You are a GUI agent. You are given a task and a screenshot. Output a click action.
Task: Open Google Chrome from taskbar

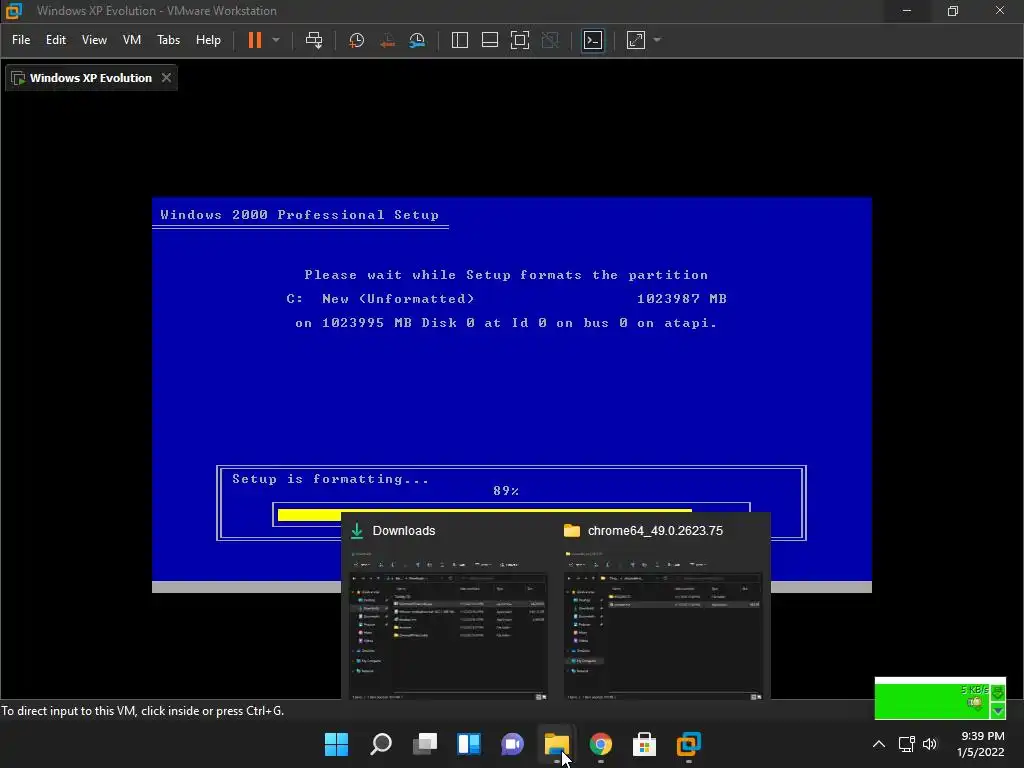tap(600, 744)
